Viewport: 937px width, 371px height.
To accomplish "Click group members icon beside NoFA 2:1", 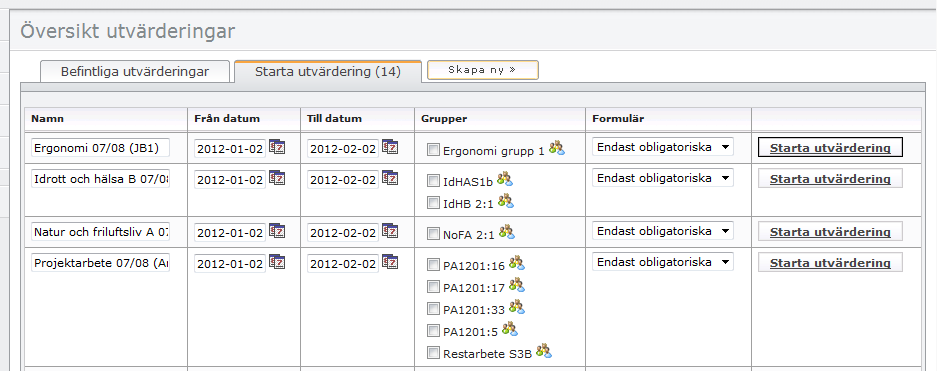I will tap(507, 231).
